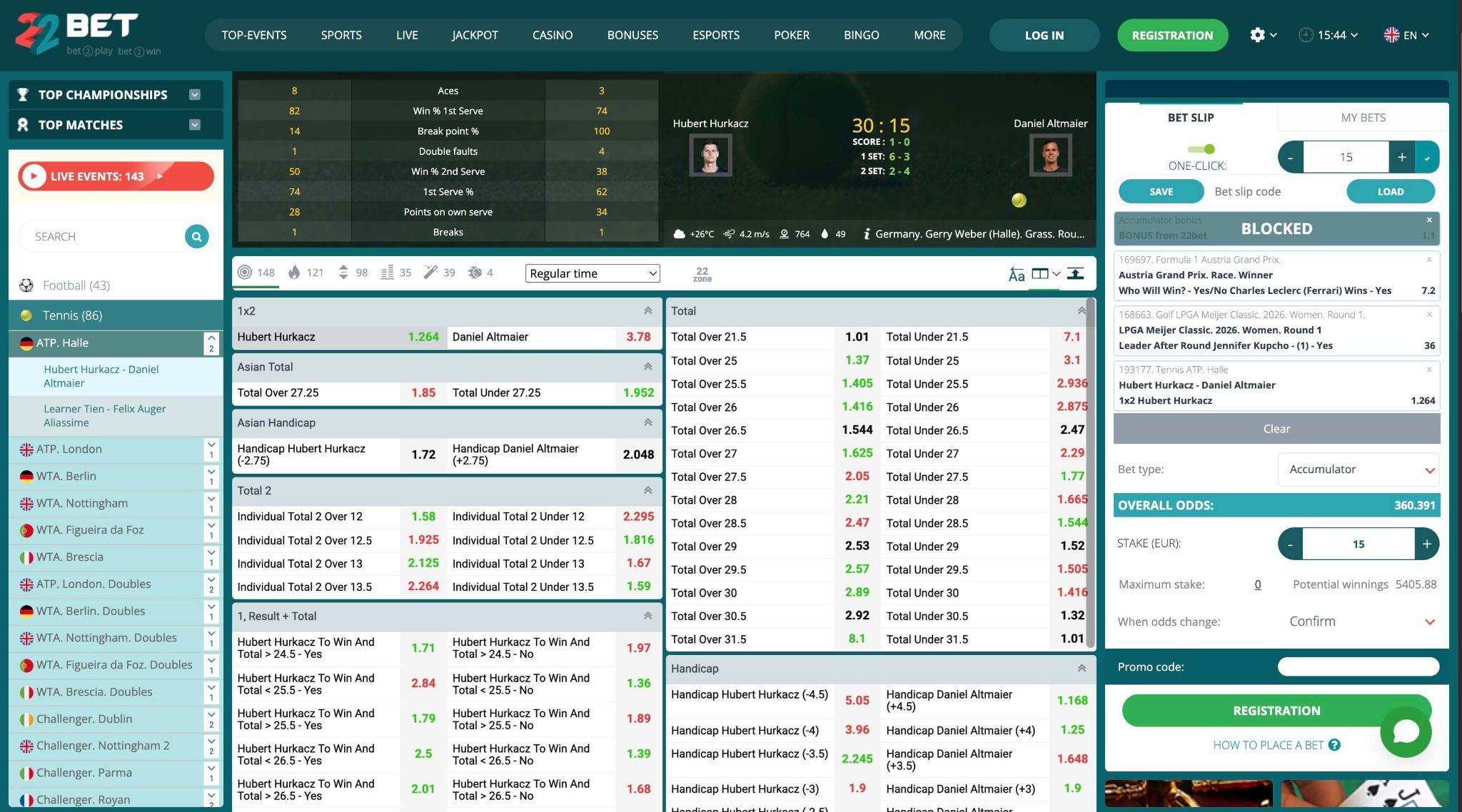Open the Bet type Accumulator dropdown
Screen dimensions: 1462x812
pyautogui.click(x=1358, y=470)
